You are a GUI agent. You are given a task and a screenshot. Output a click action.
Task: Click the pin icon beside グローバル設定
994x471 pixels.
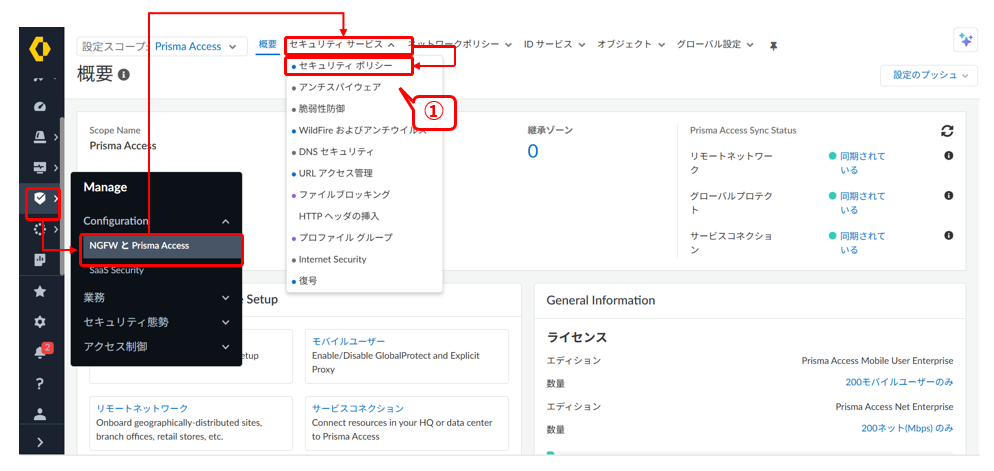point(772,46)
